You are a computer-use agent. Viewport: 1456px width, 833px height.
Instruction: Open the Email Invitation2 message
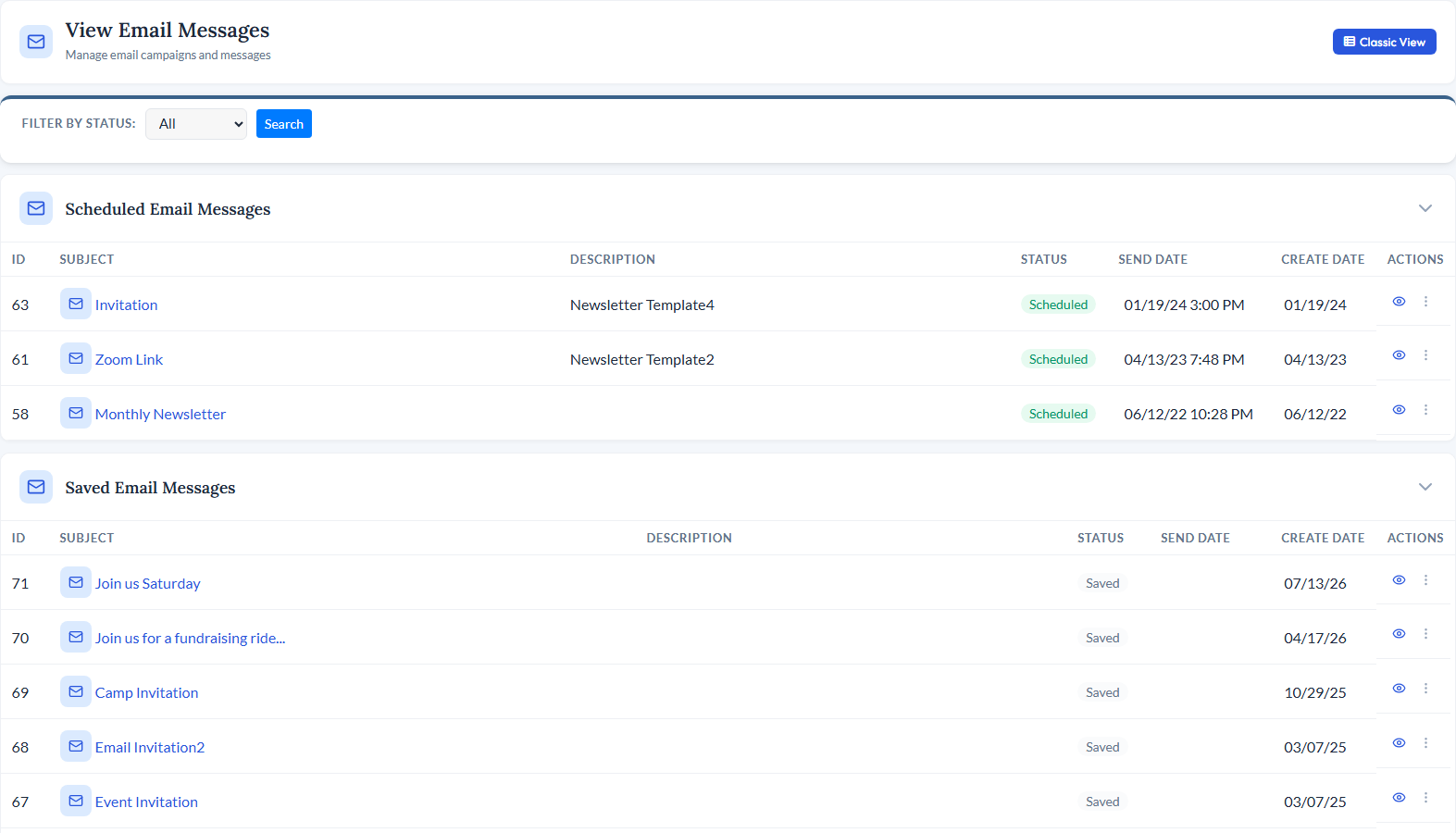pos(150,747)
